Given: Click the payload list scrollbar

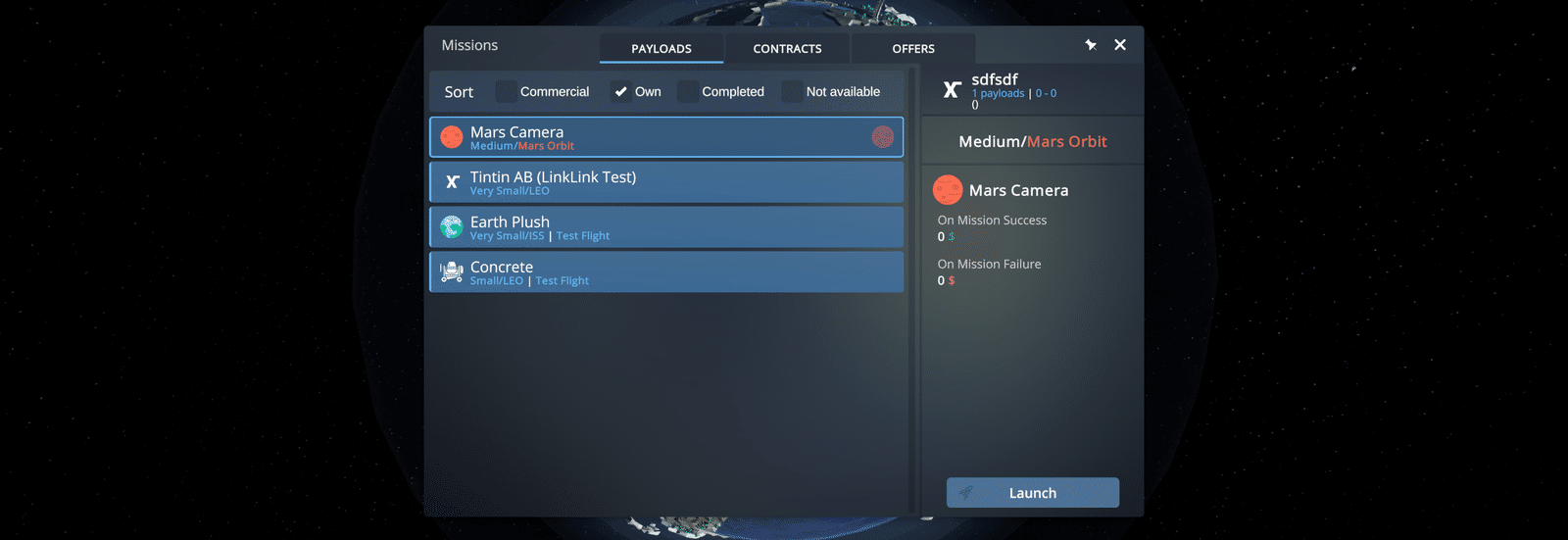Looking at the screenshot, I should coord(913,289).
